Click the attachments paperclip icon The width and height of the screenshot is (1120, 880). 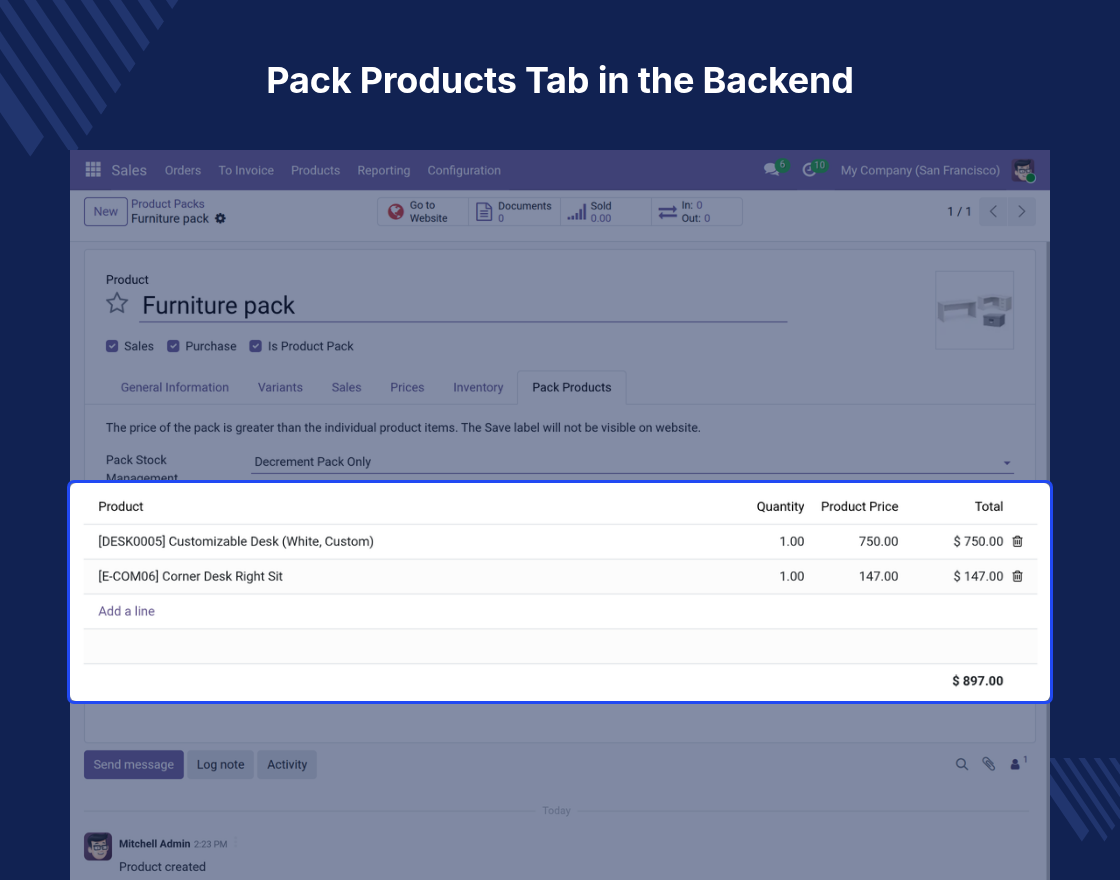[x=989, y=764]
